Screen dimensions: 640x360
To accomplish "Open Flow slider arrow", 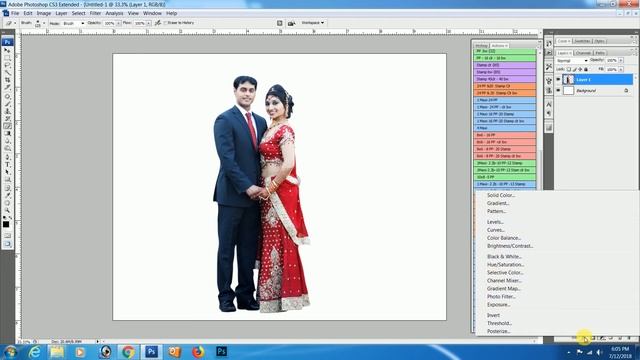I will point(148,23).
